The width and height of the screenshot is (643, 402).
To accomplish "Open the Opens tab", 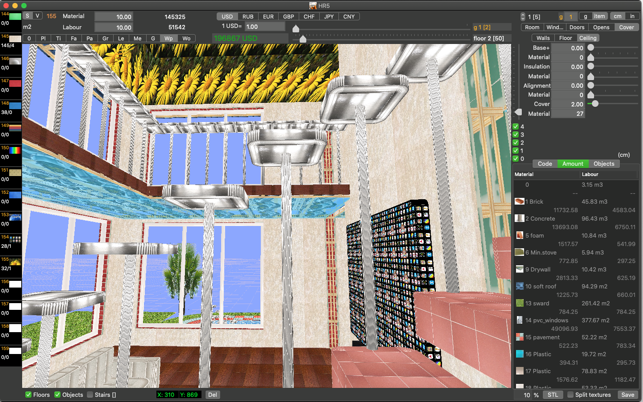I will pyautogui.click(x=601, y=27).
